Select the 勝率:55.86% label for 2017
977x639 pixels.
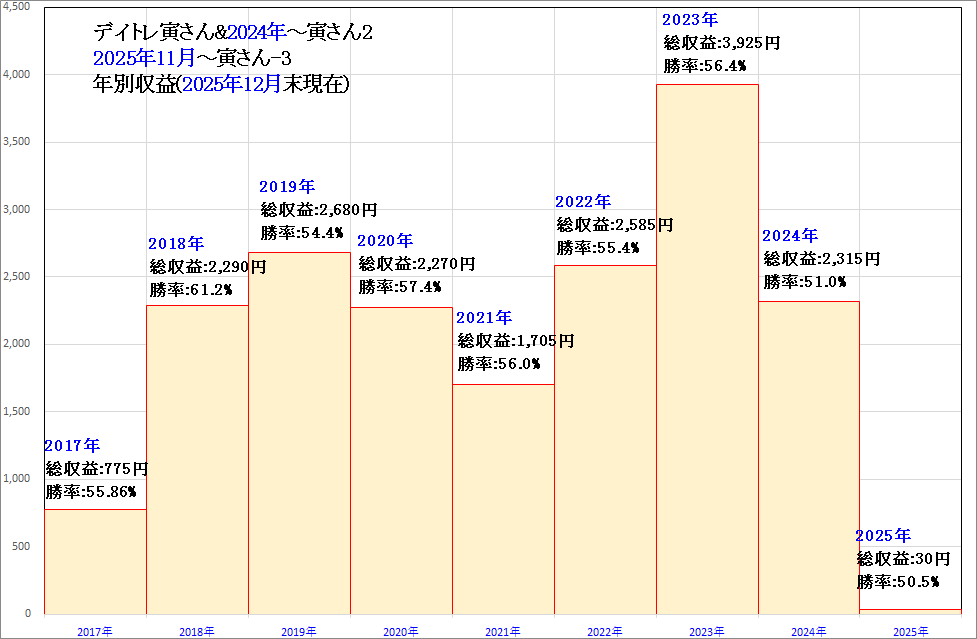click(91, 492)
